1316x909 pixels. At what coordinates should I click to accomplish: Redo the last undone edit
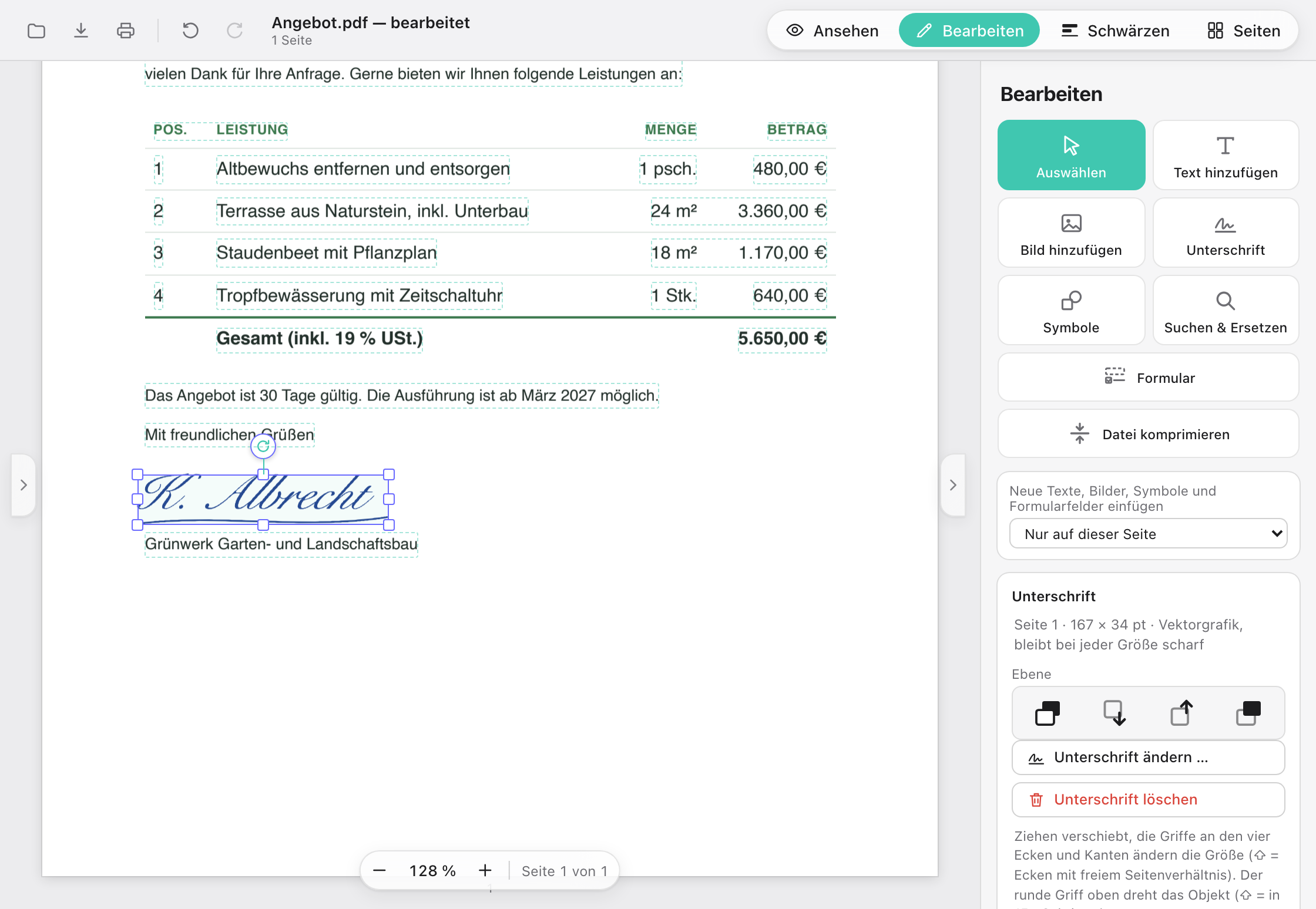[x=235, y=31]
